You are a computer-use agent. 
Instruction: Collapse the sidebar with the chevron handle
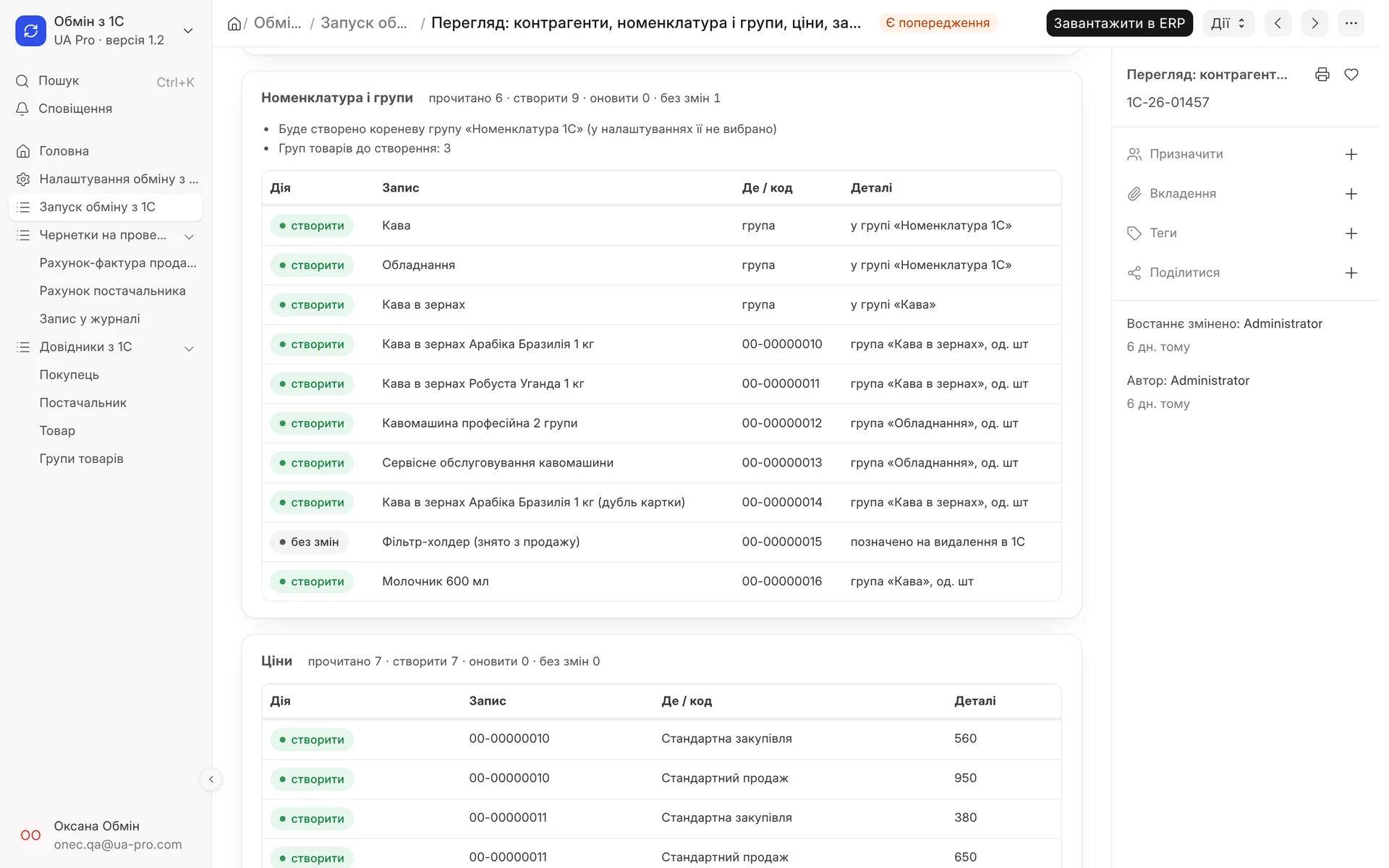pos(211,779)
